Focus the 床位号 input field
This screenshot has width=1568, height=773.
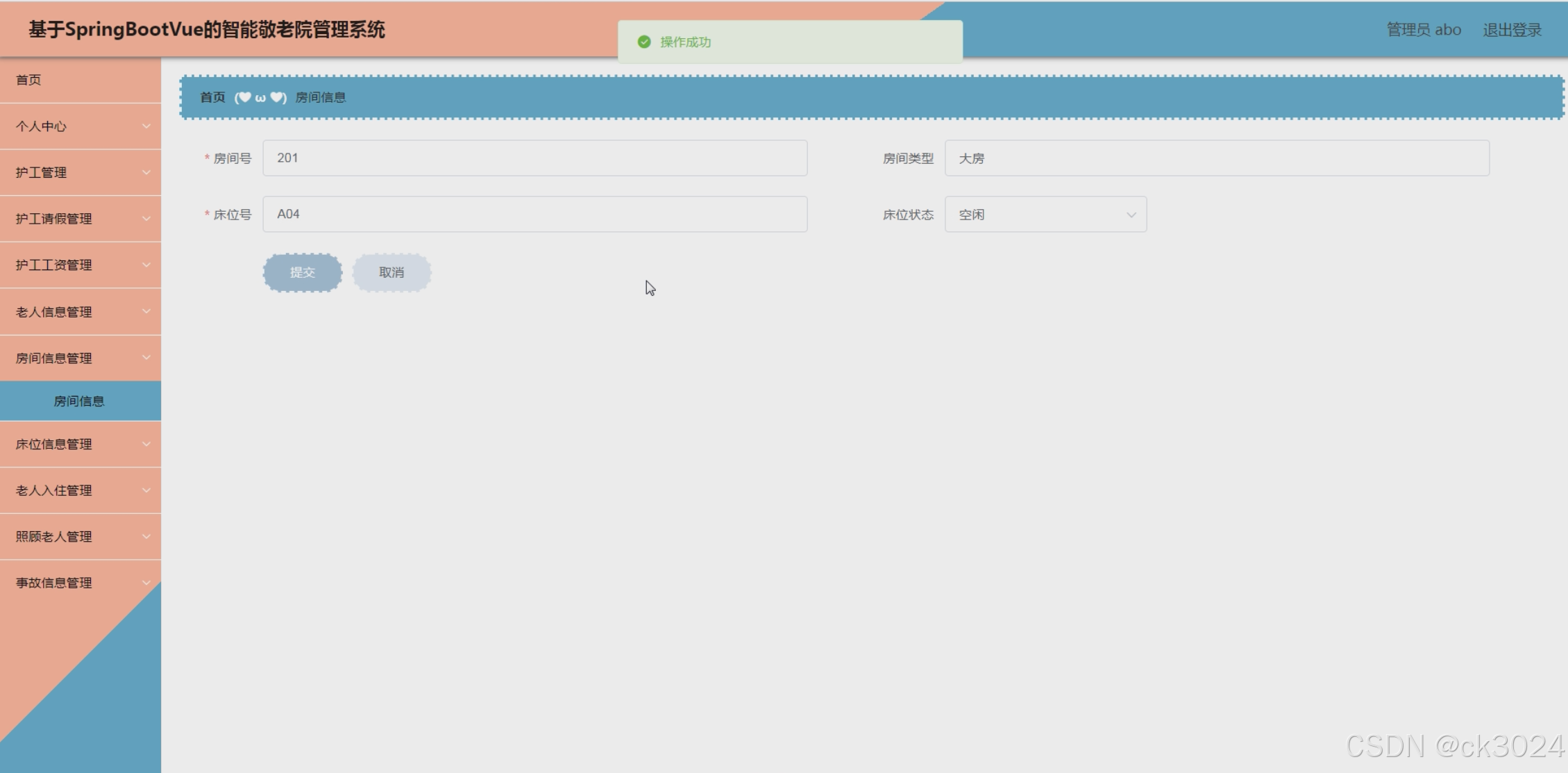click(x=534, y=215)
